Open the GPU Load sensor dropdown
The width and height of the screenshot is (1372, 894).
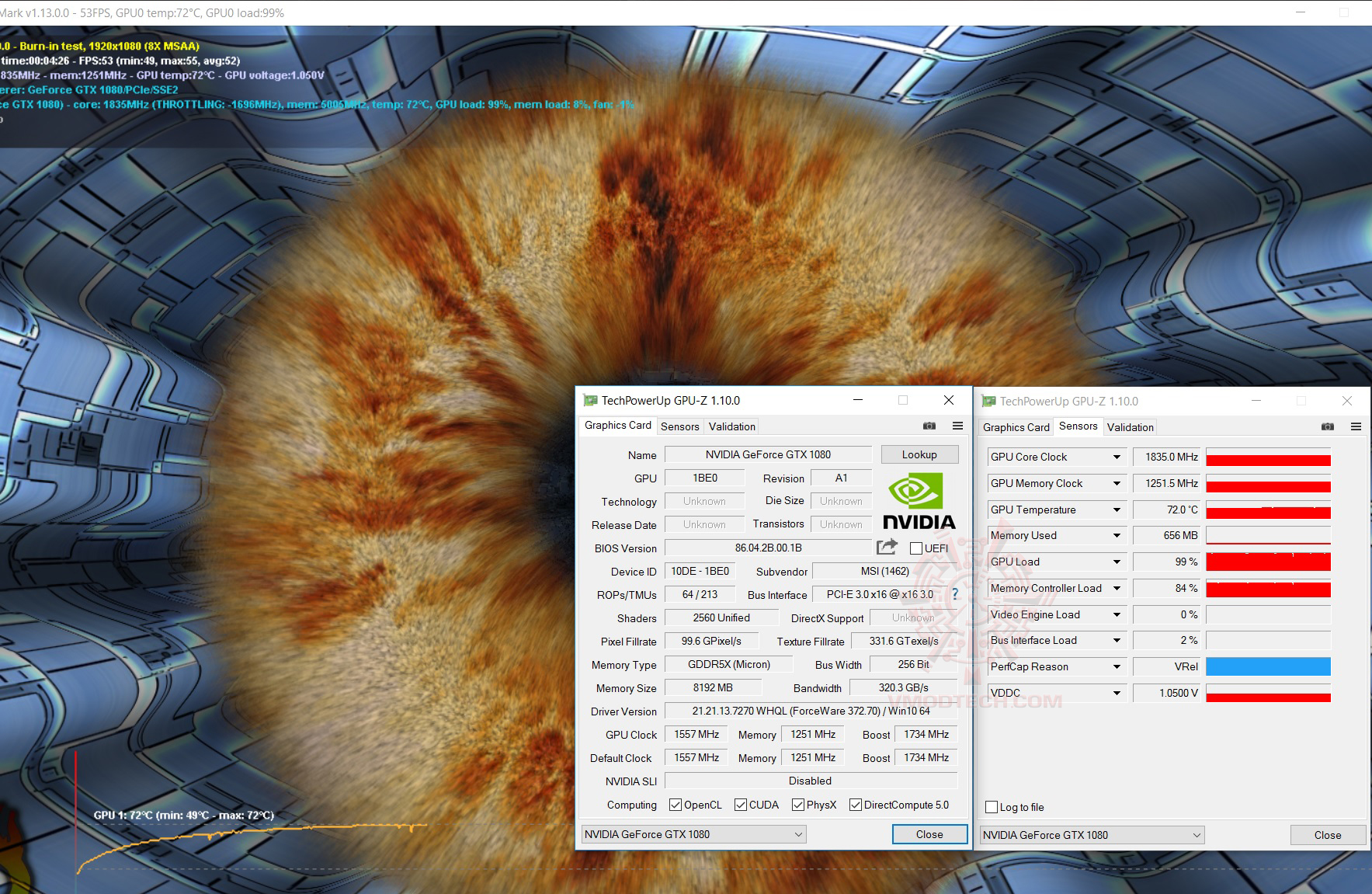tap(1117, 562)
